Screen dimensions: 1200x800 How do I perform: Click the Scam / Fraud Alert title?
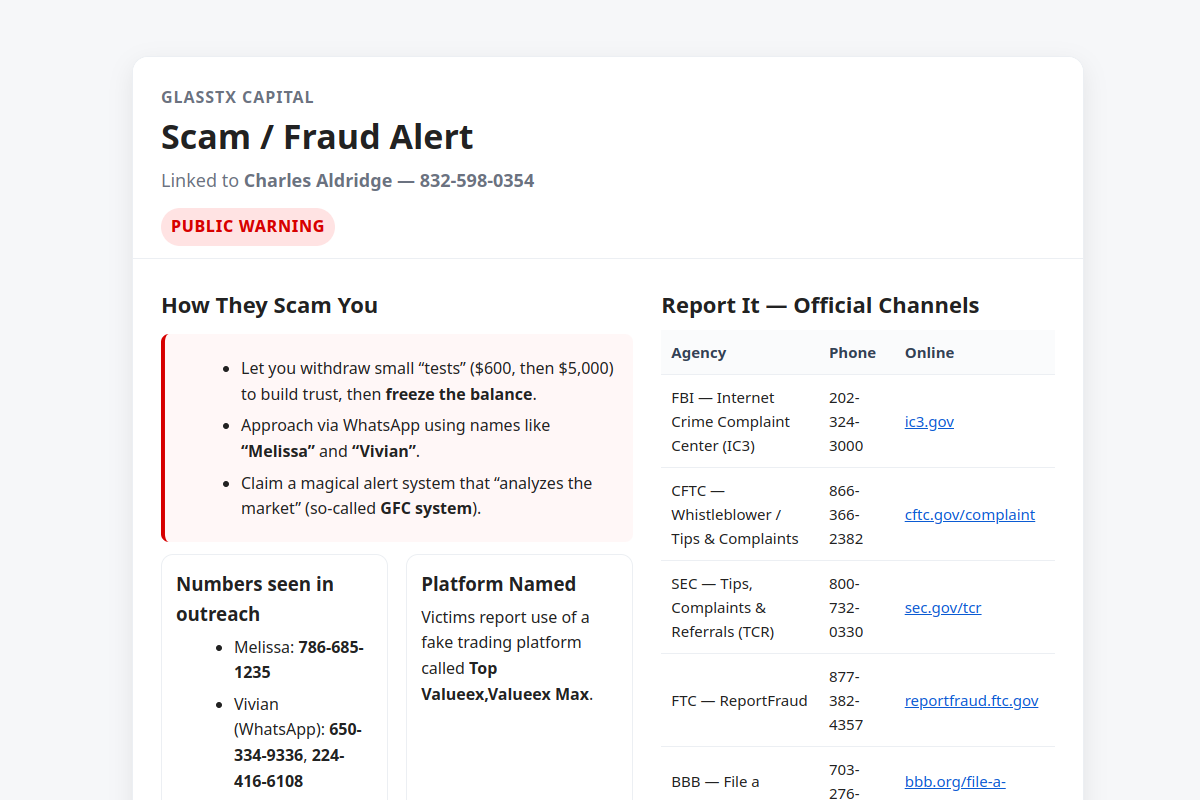317,136
